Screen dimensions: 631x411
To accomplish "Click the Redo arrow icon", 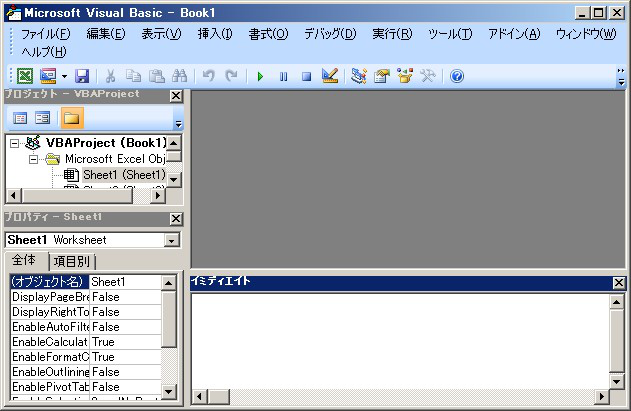I will tap(231, 76).
